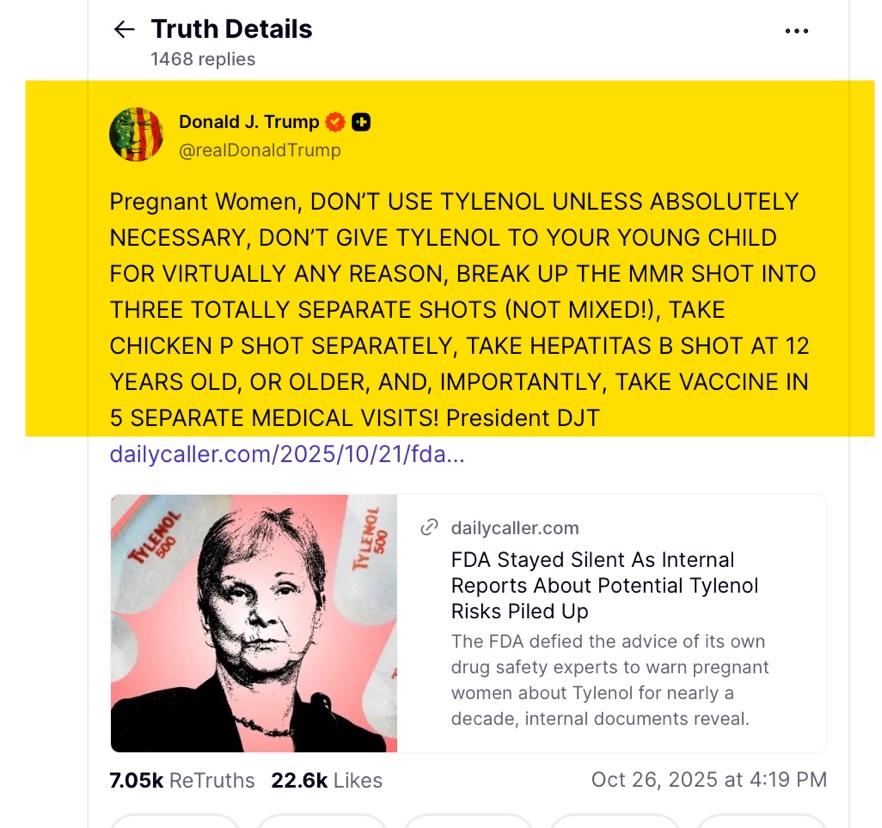Go back using the left arrow
Image resolution: width=882 pixels, height=828 pixels.
[x=124, y=30]
